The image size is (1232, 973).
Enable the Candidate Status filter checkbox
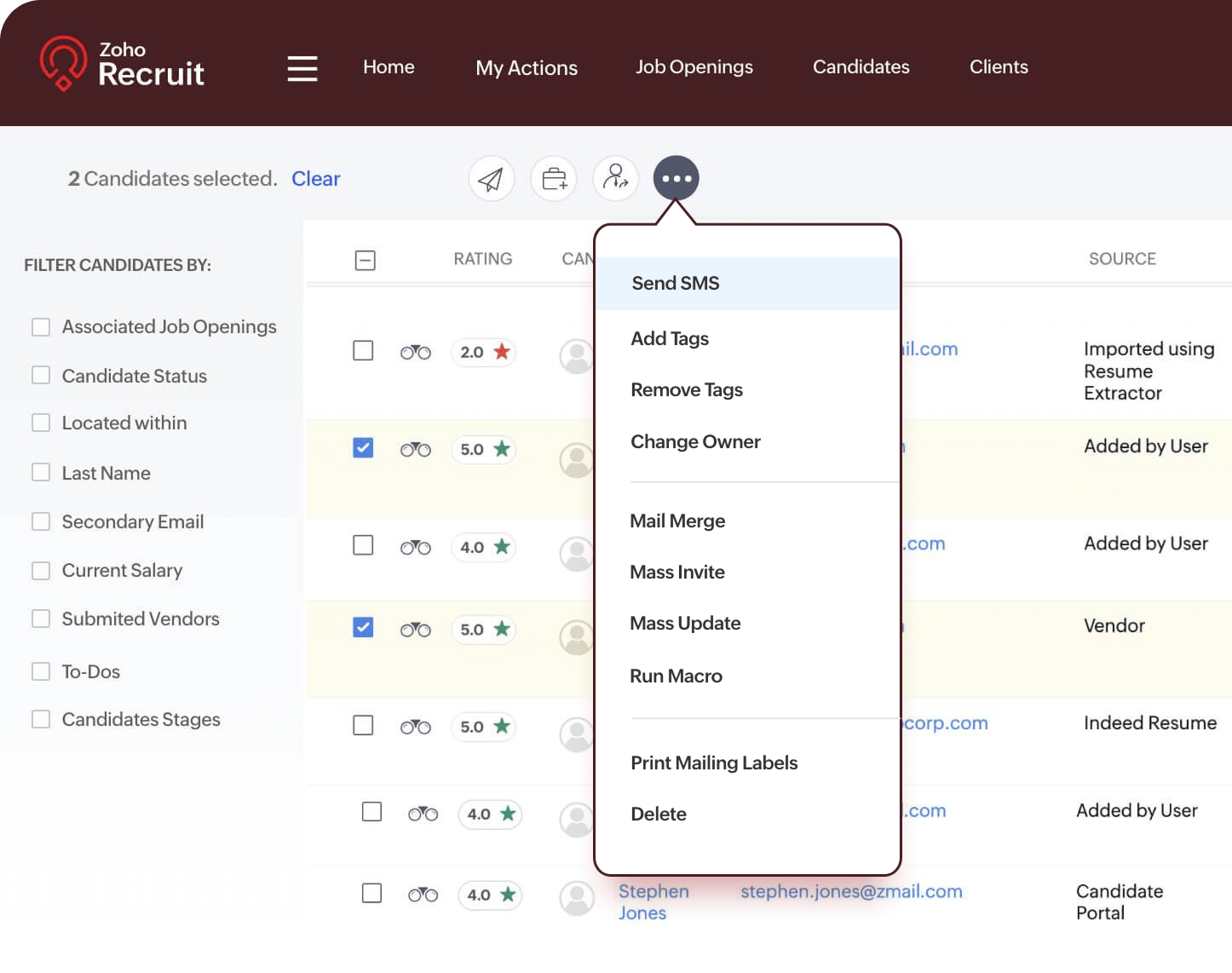(x=41, y=376)
